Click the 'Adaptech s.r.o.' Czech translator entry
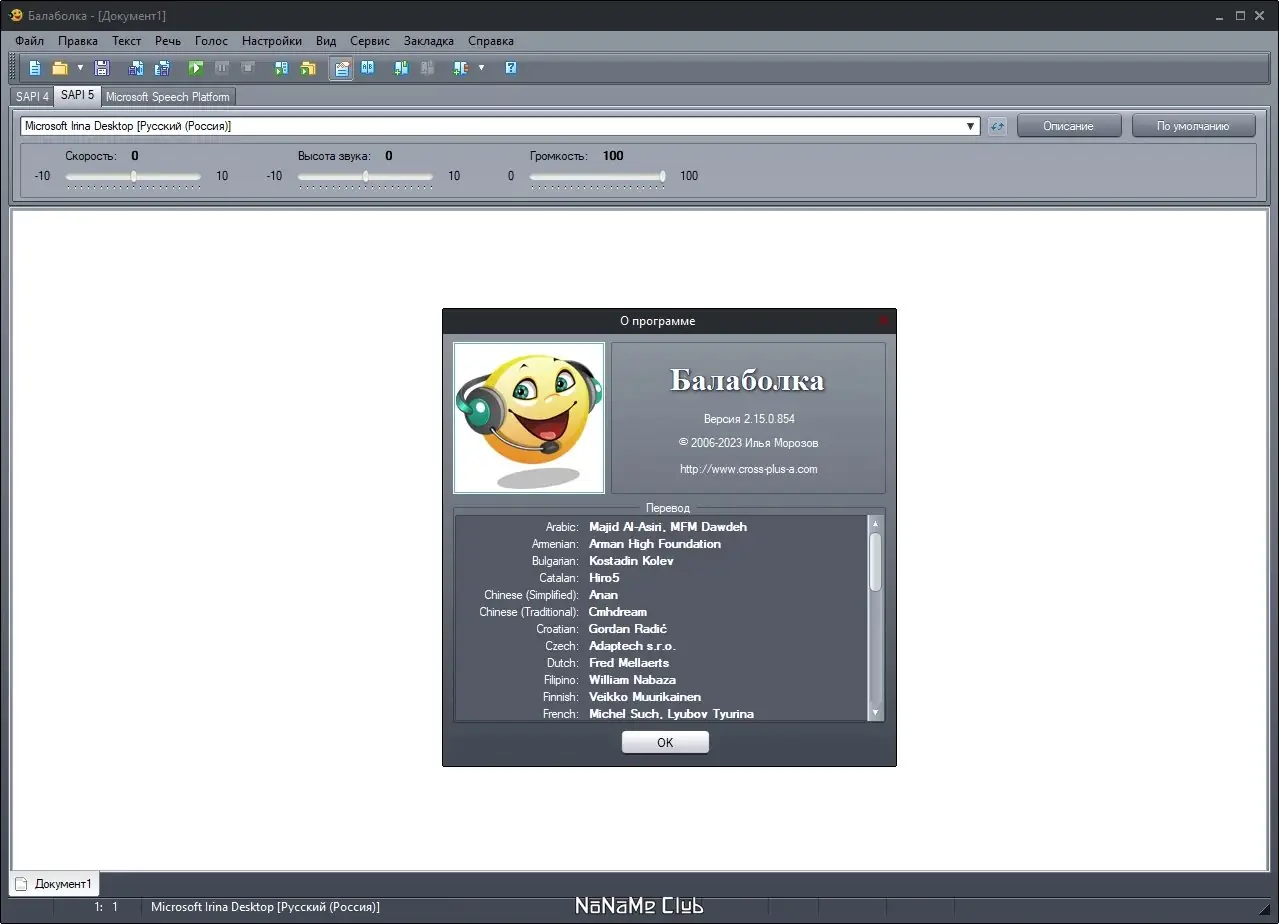1279x924 pixels. [x=632, y=646]
